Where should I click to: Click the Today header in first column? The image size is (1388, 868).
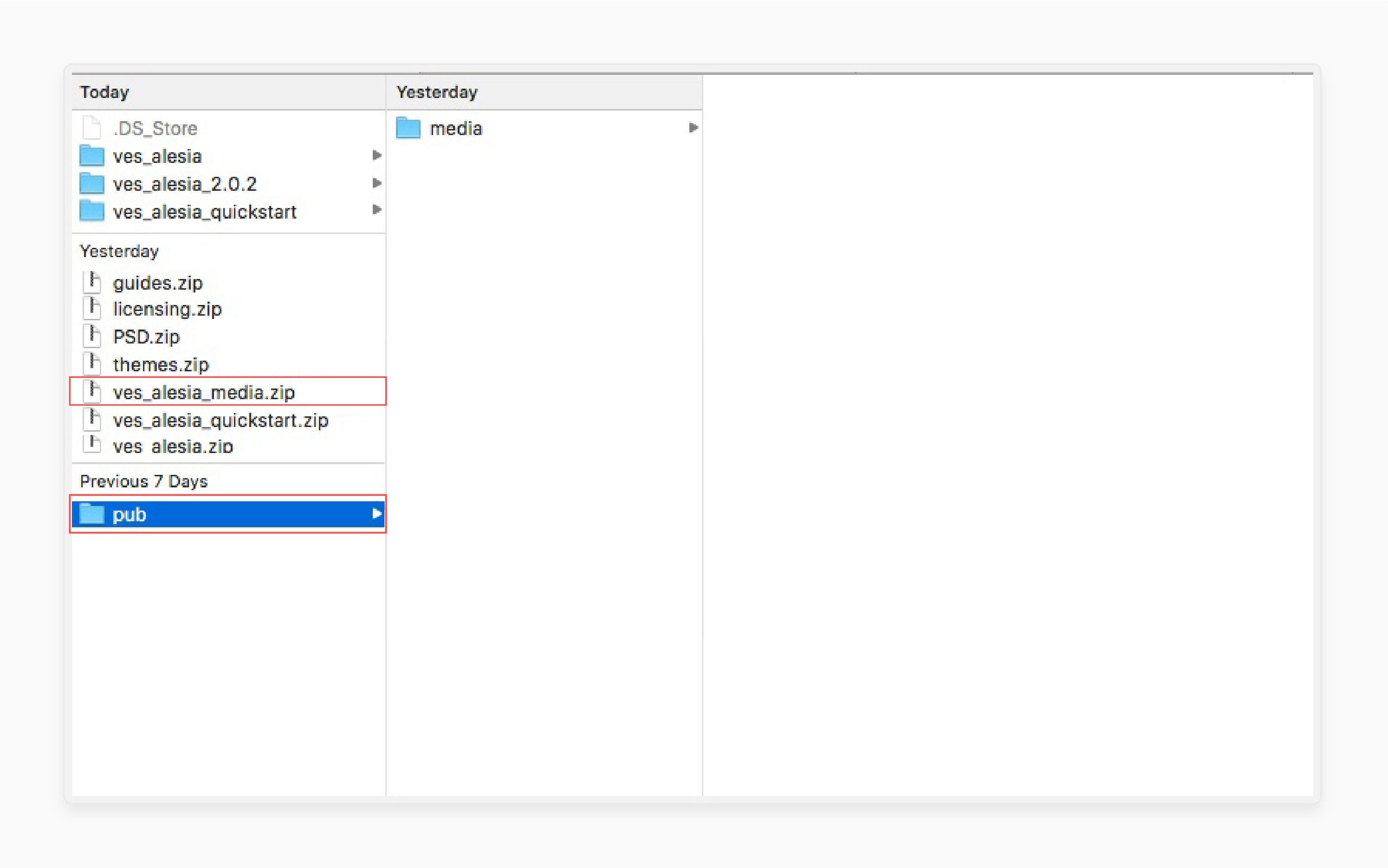click(x=104, y=92)
